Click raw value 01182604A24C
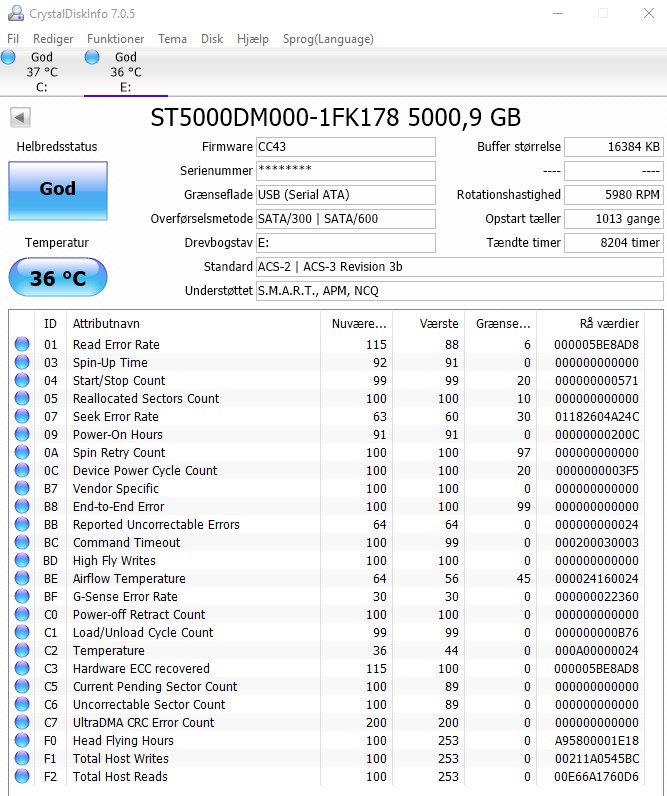Viewport: 667px width, 796px height. tap(597, 417)
